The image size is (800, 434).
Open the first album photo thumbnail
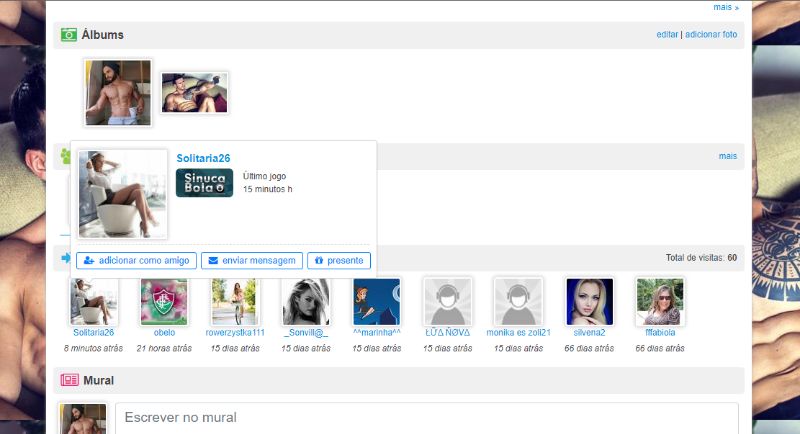[118, 92]
